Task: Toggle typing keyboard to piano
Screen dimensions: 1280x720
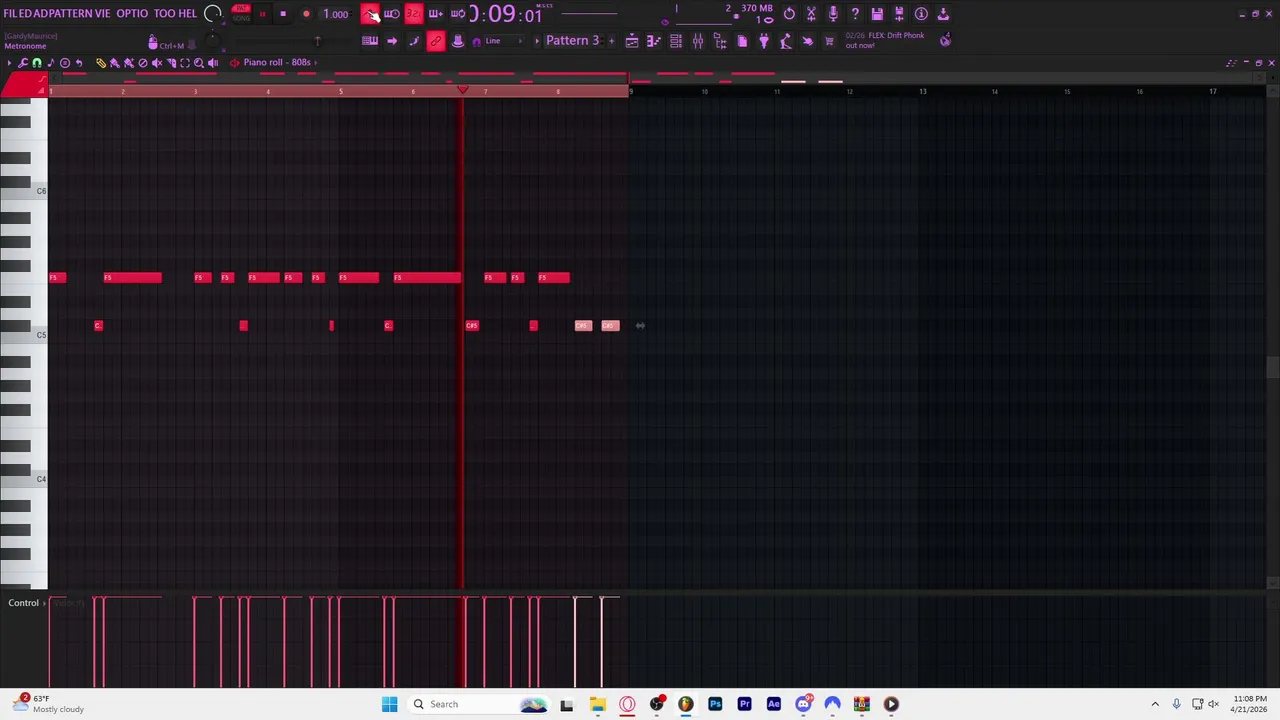Action: coord(370,41)
